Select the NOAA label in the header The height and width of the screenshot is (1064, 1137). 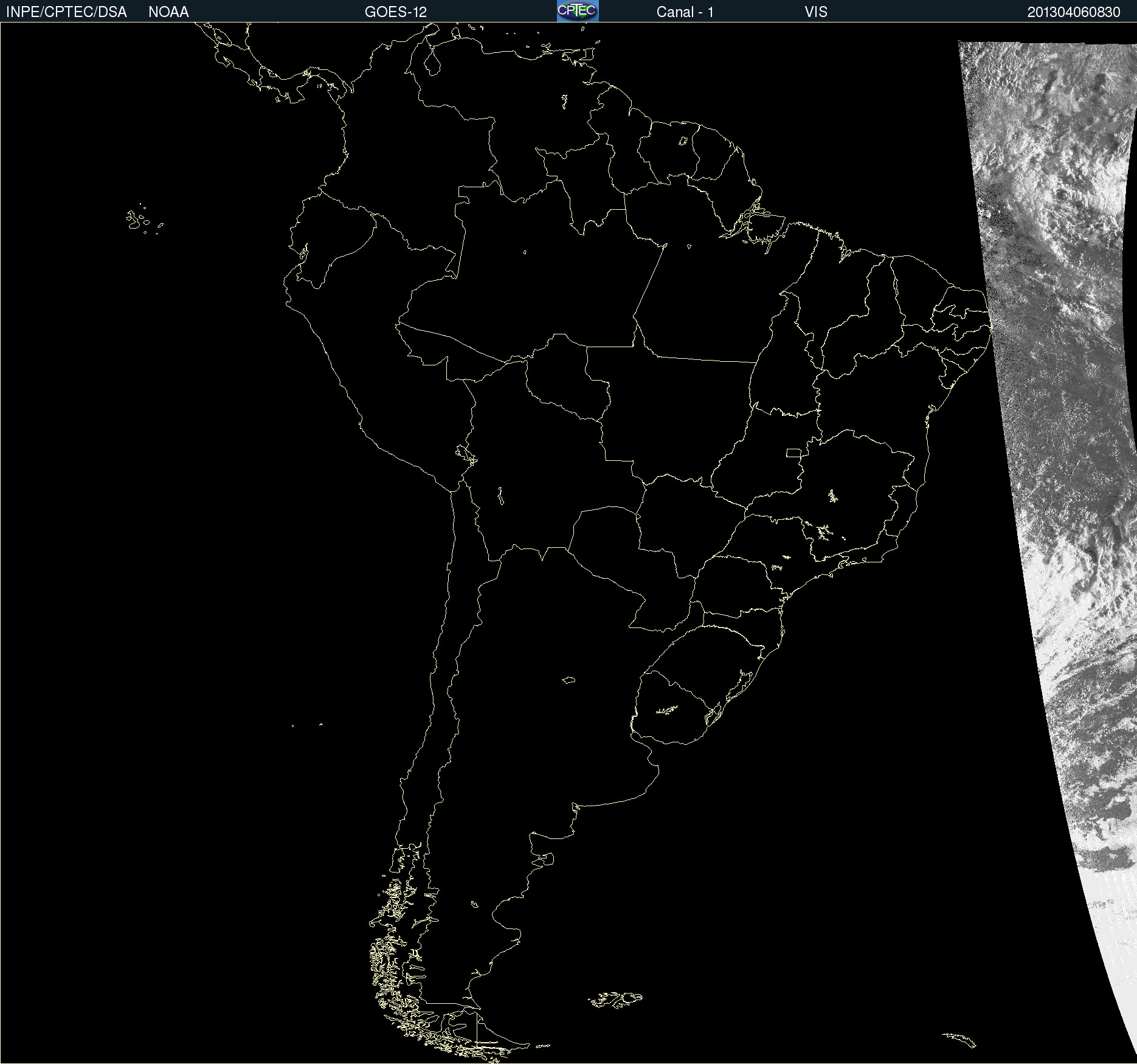(x=168, y=12)
